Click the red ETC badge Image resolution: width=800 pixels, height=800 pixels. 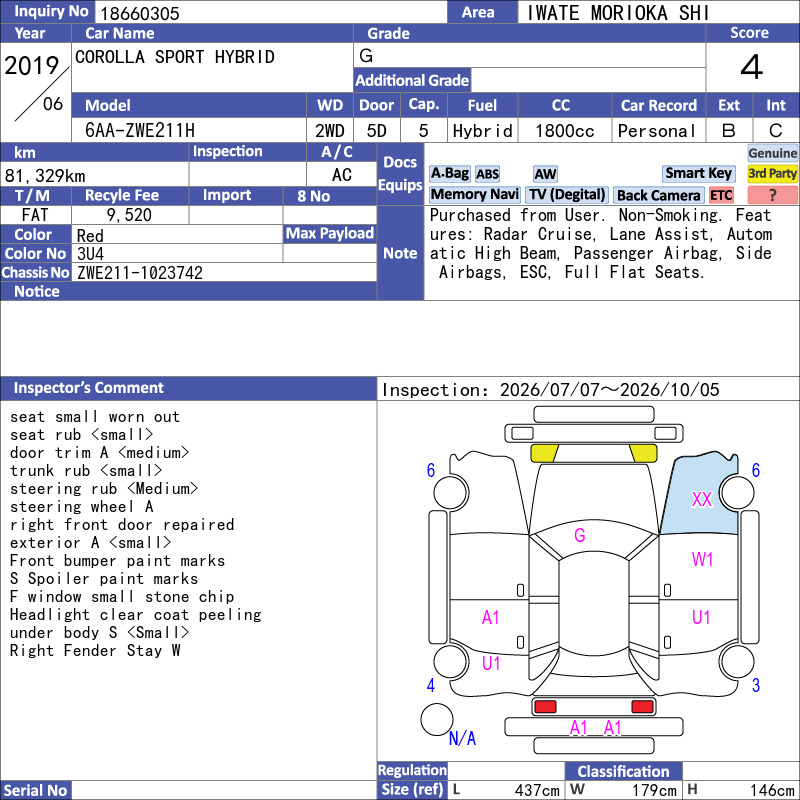pyautogui.click(x=721, y=195)
